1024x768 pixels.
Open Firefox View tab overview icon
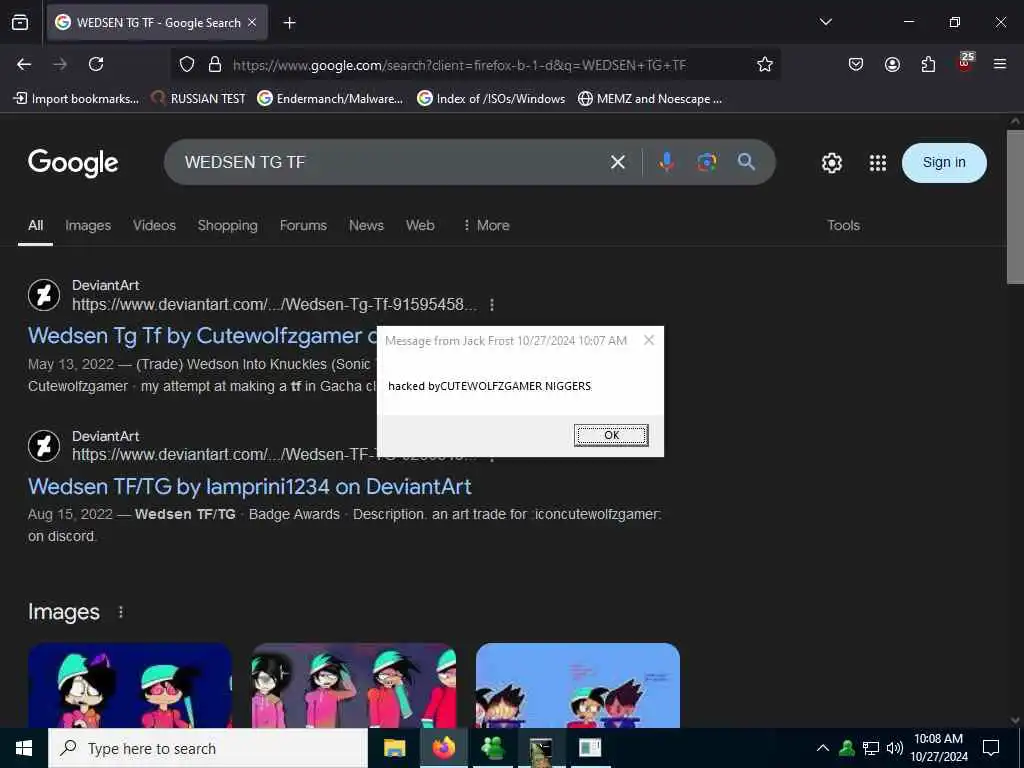click(20, 22)
